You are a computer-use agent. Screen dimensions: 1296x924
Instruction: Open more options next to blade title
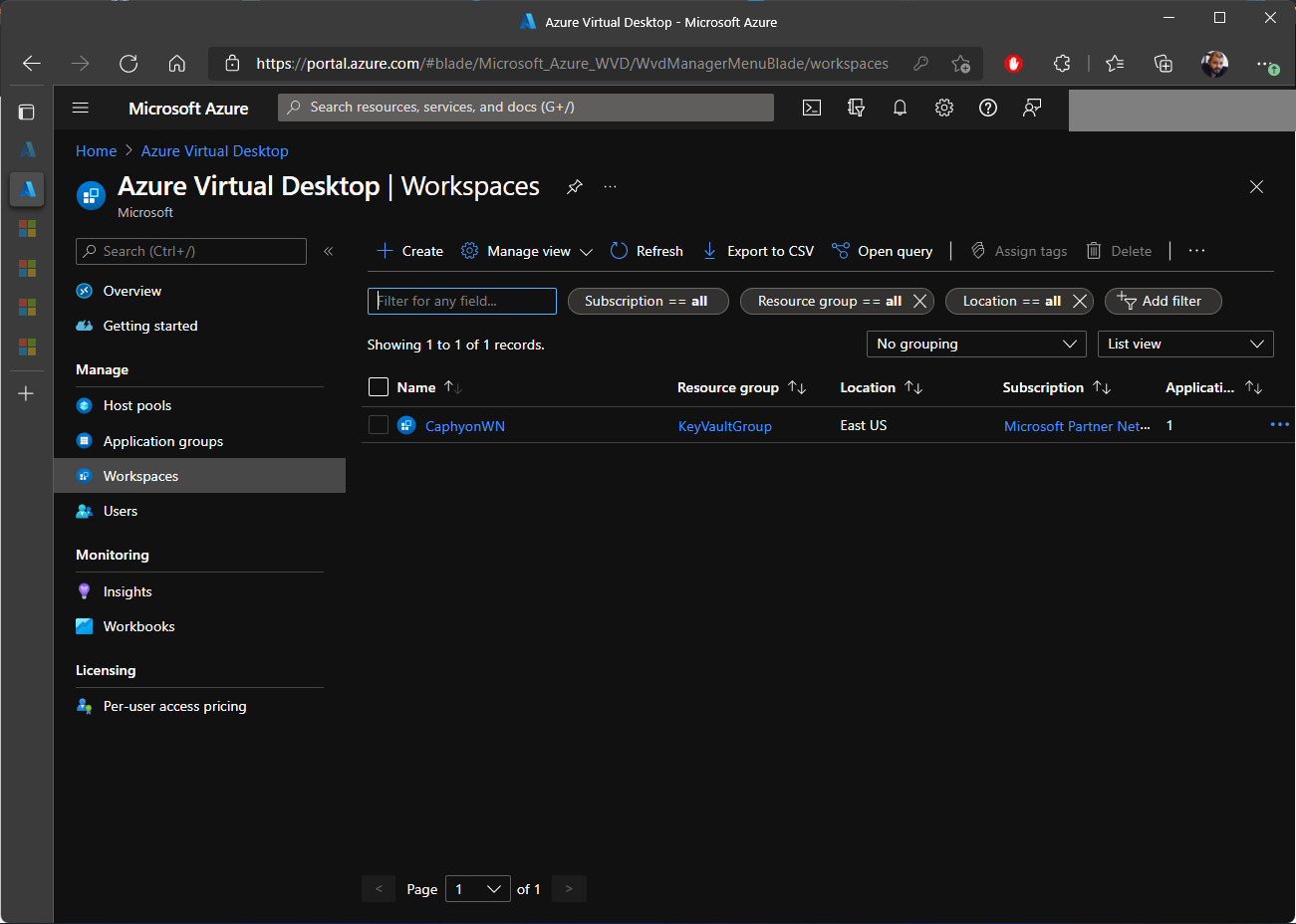pyautogui.click(x=611, y=187)
